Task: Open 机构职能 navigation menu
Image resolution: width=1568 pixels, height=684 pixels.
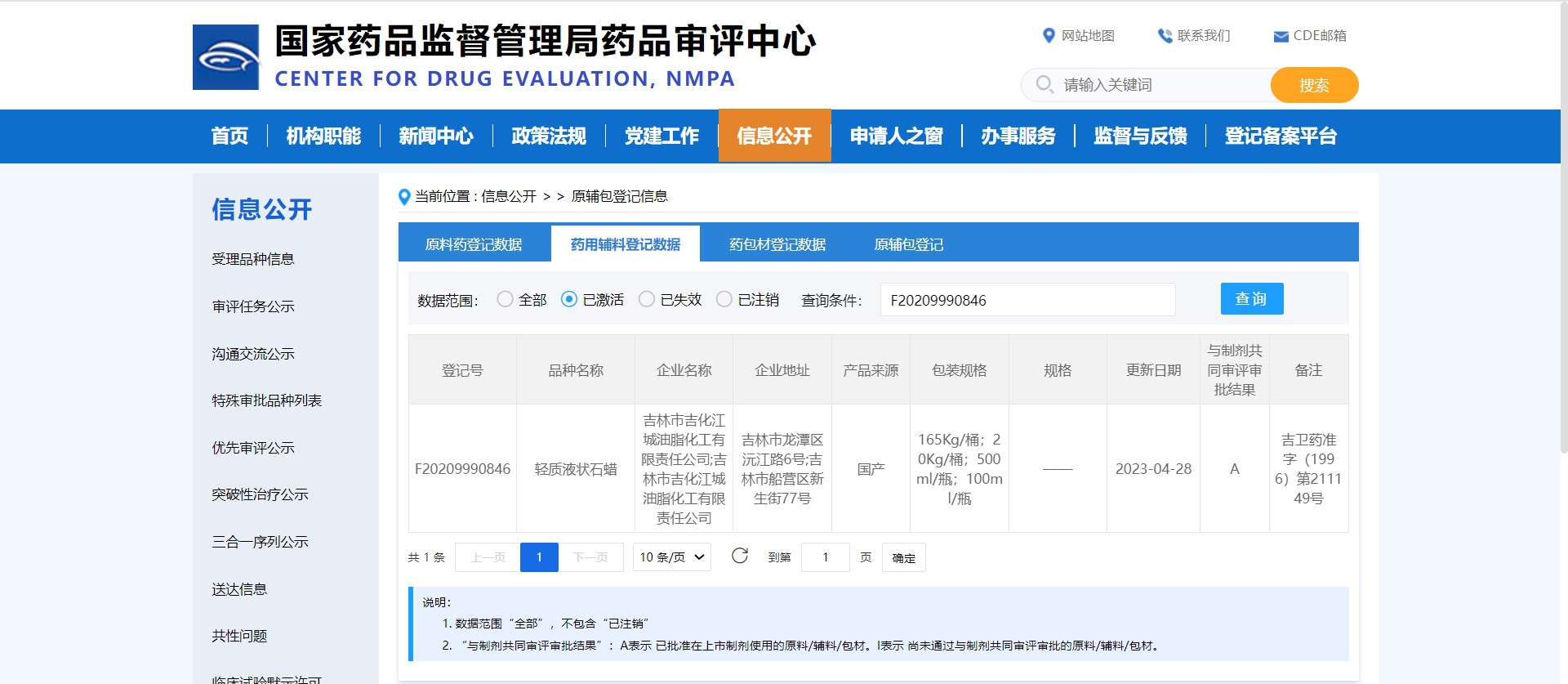Action: point(323,136)
